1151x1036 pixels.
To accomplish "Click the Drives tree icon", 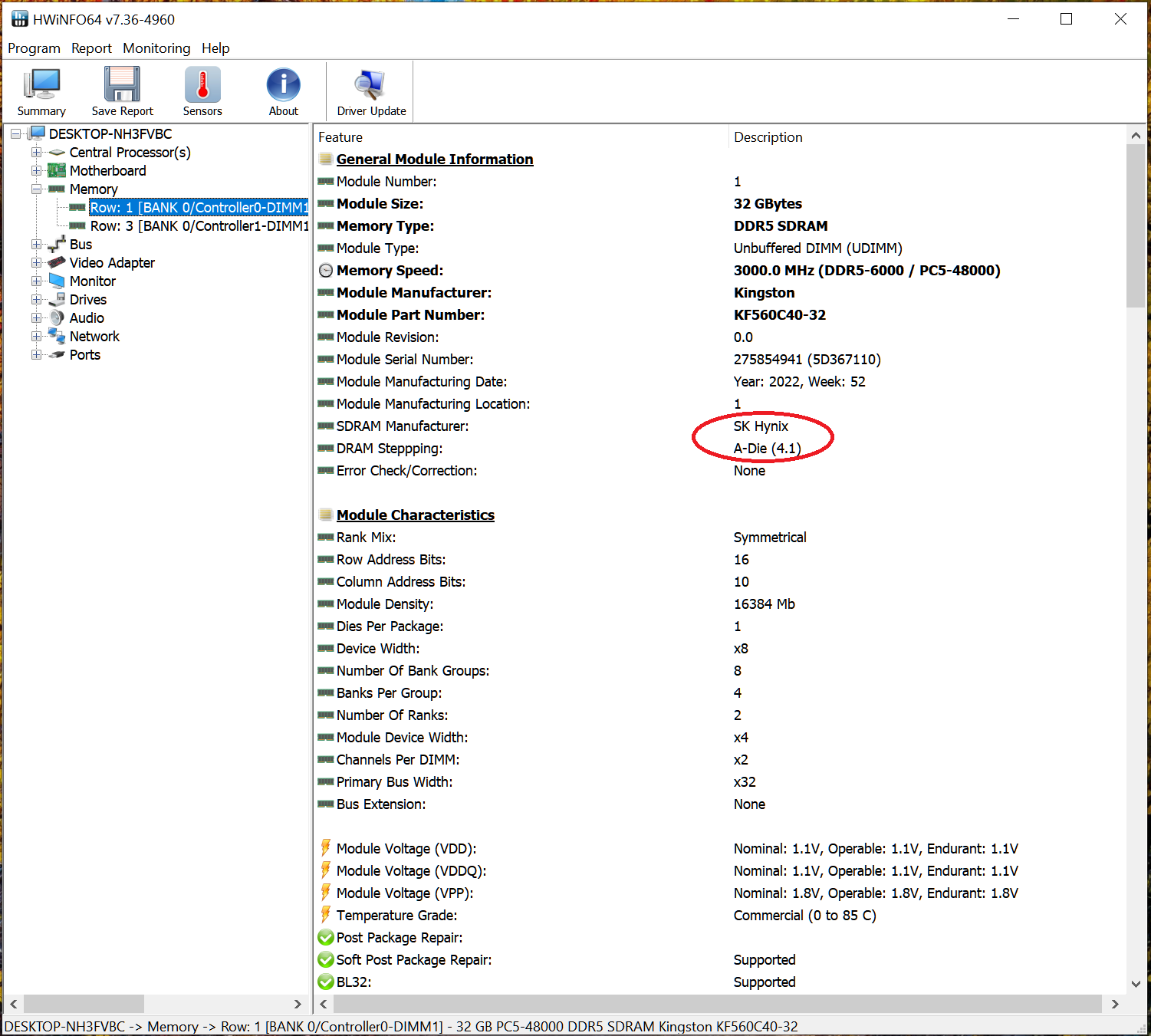I will point(57,299).
